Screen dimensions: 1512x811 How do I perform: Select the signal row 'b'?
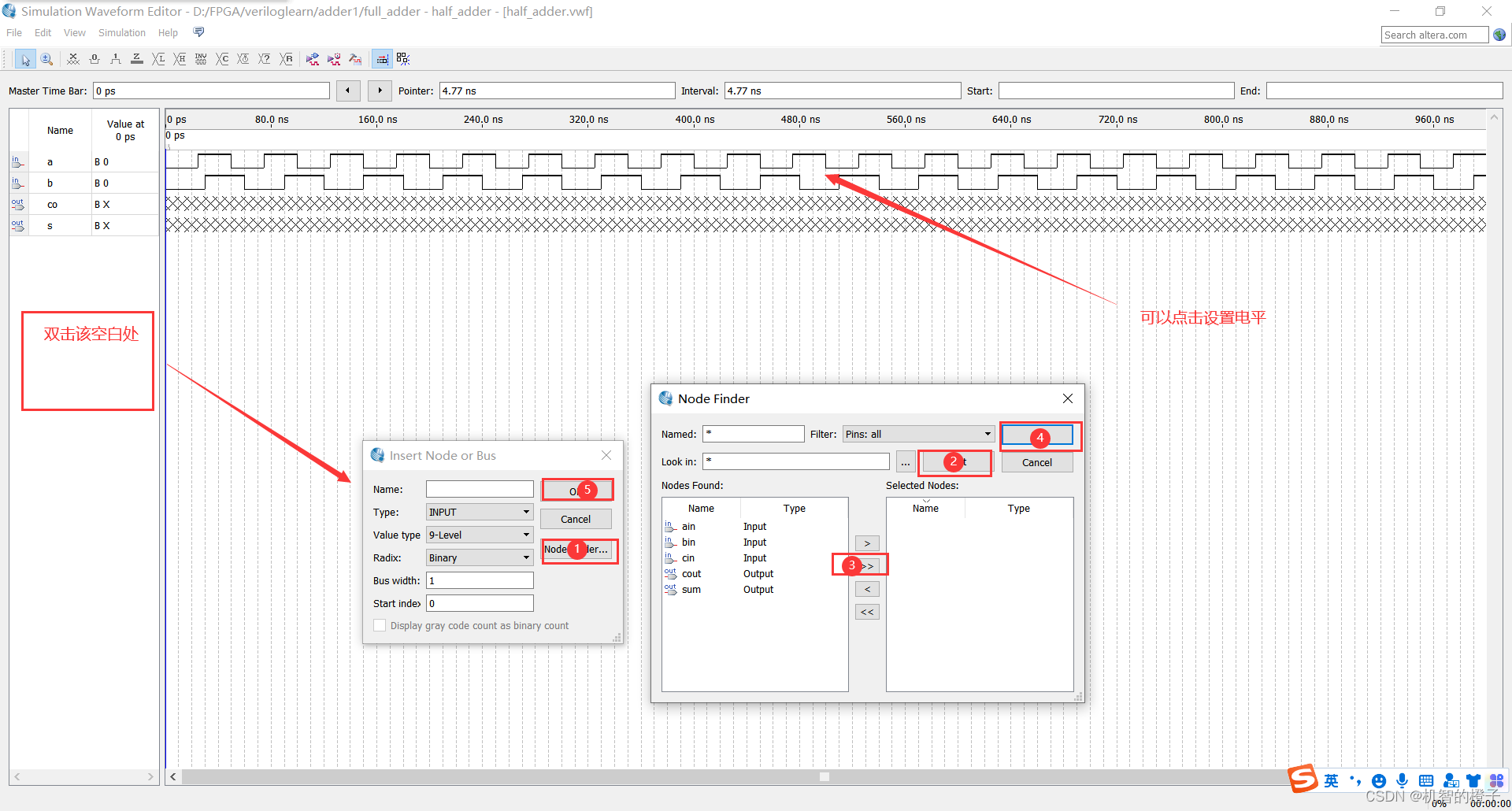pyautogui.click(x=84, y=183)
